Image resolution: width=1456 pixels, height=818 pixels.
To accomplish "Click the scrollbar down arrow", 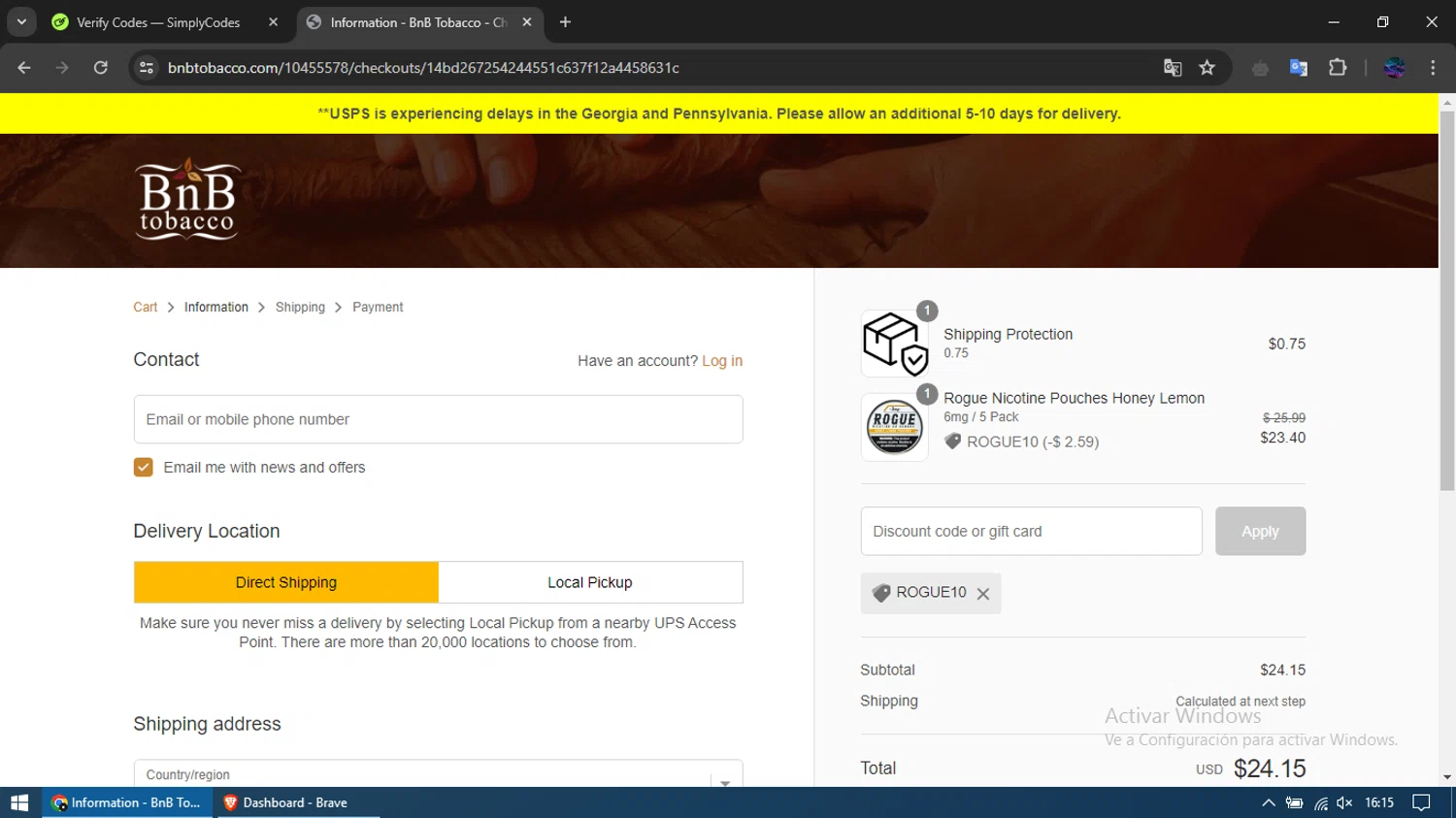I will coord(1447,778).
